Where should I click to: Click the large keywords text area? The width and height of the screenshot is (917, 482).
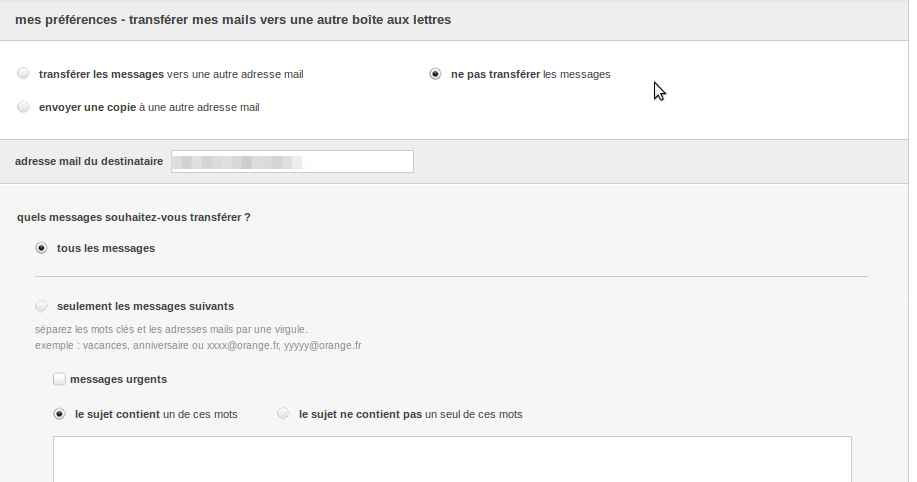pyautogui.click(x=451, y=458)
